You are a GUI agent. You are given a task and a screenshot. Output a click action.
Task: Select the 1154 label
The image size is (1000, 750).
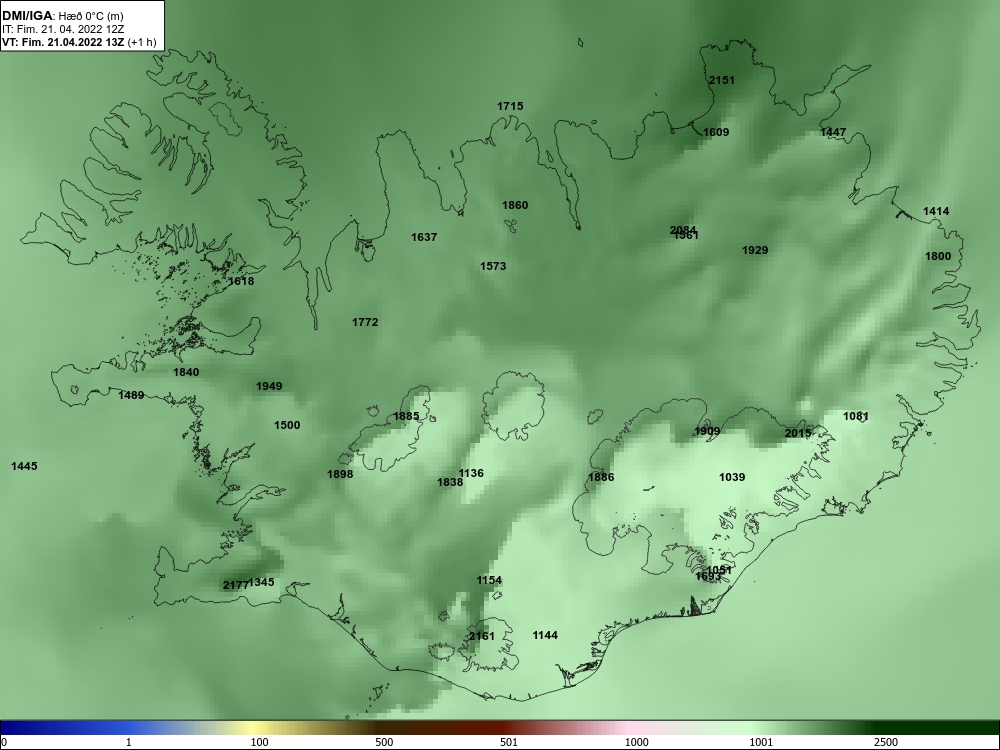(x=489, y=580)
